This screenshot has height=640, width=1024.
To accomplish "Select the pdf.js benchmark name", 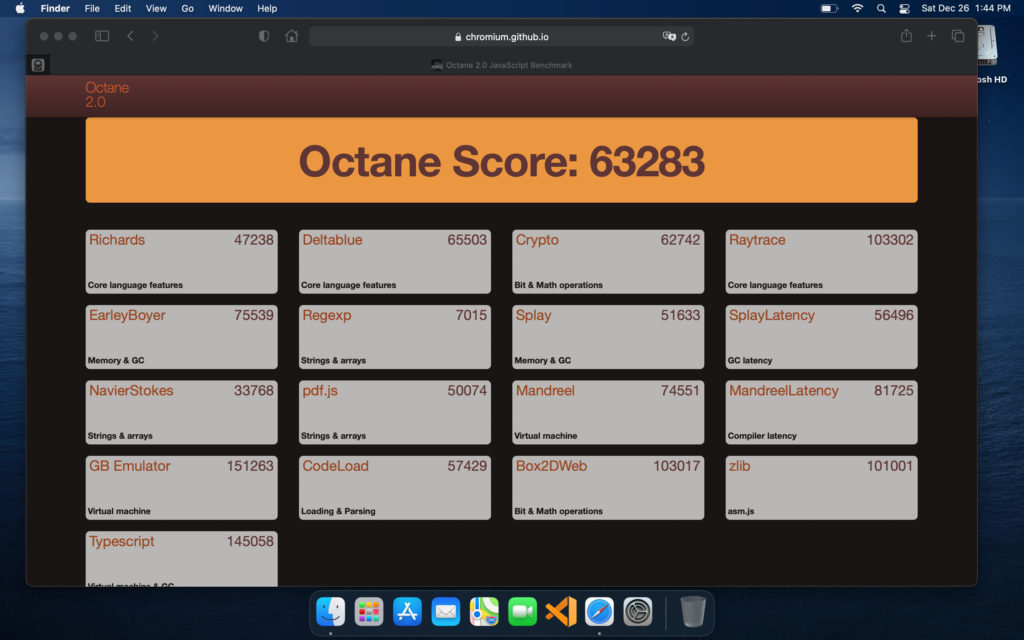I will 320,391.
